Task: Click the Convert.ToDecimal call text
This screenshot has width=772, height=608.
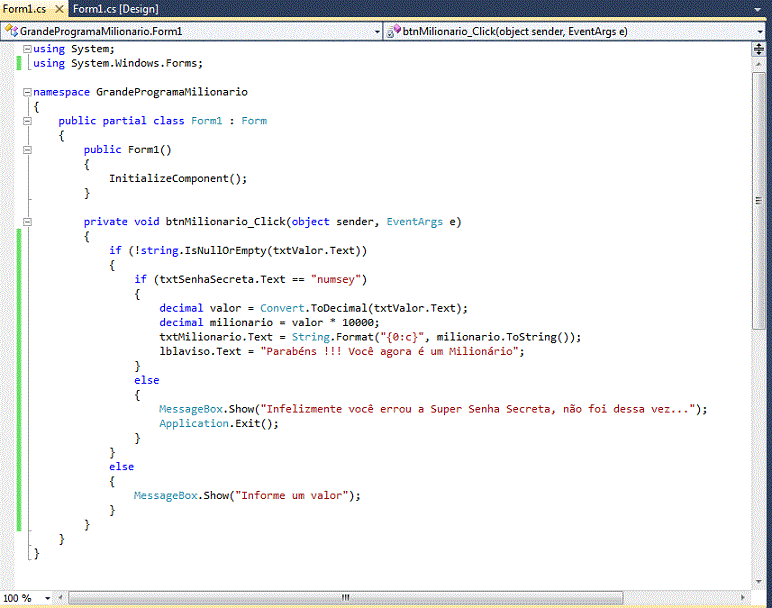Action: coord(363,308)
